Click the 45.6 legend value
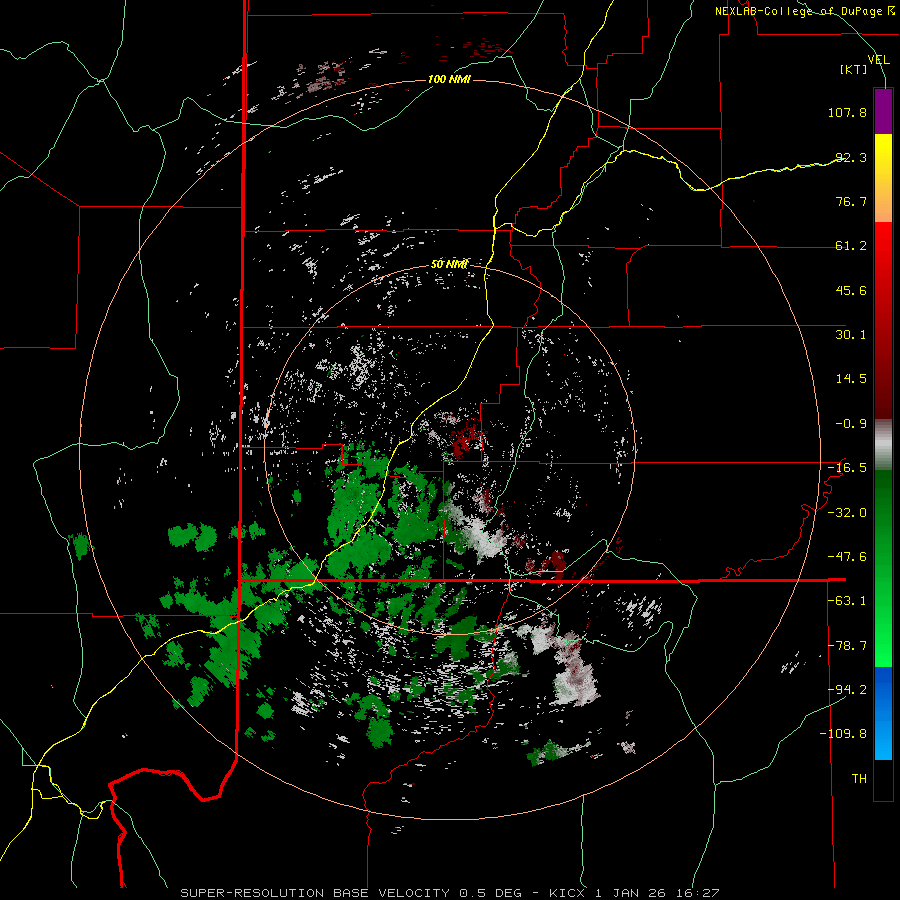 [851, 290]
